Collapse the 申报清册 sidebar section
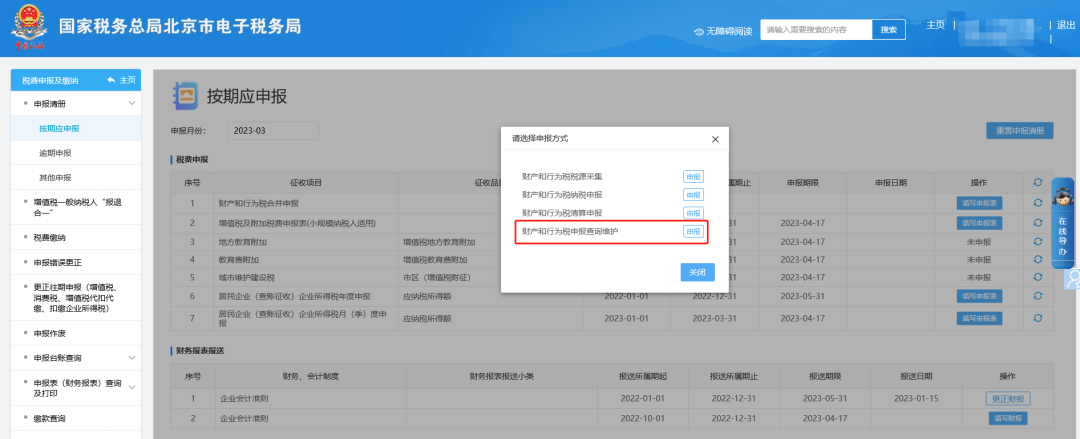 pyautogui.click(x=132, y=103)
